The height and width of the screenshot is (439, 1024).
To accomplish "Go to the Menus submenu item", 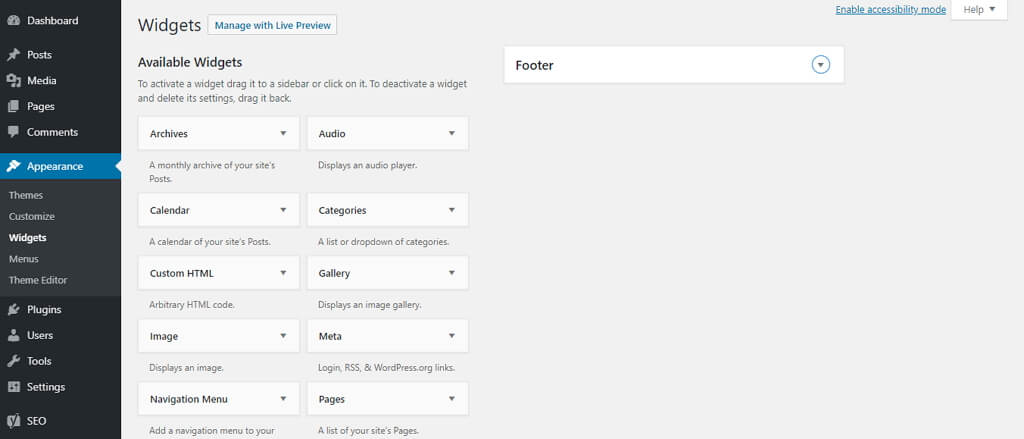I will coord(24,259).
